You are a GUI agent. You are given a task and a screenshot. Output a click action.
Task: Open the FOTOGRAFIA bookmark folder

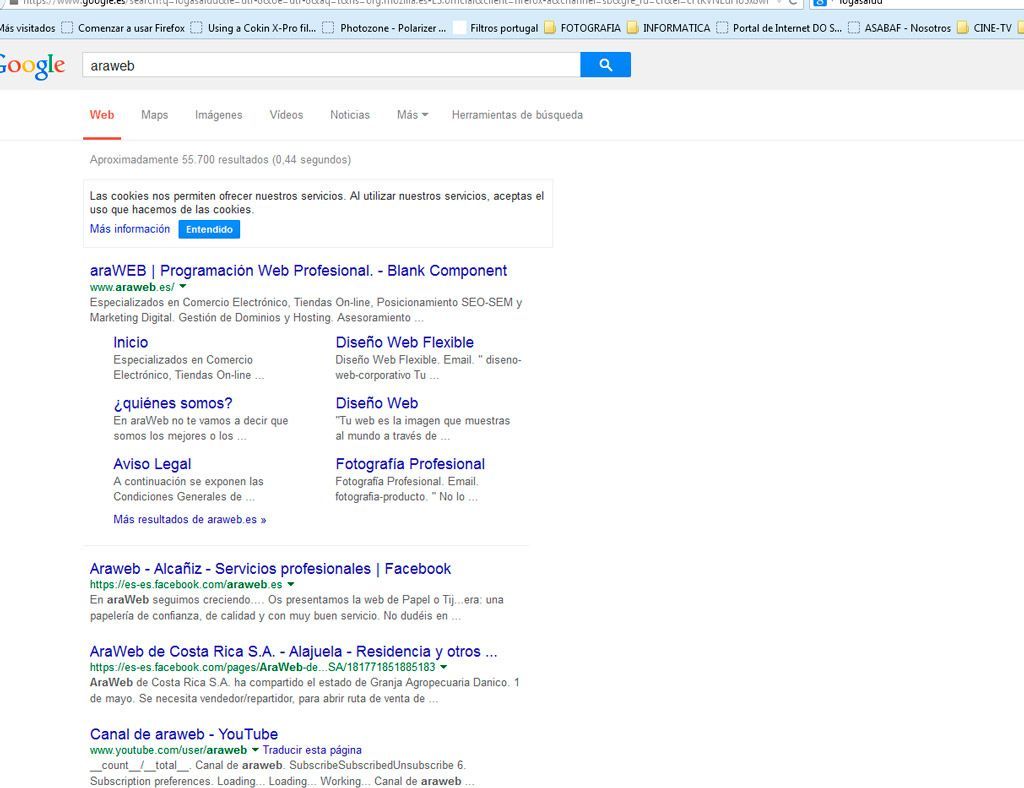point(583,27)
